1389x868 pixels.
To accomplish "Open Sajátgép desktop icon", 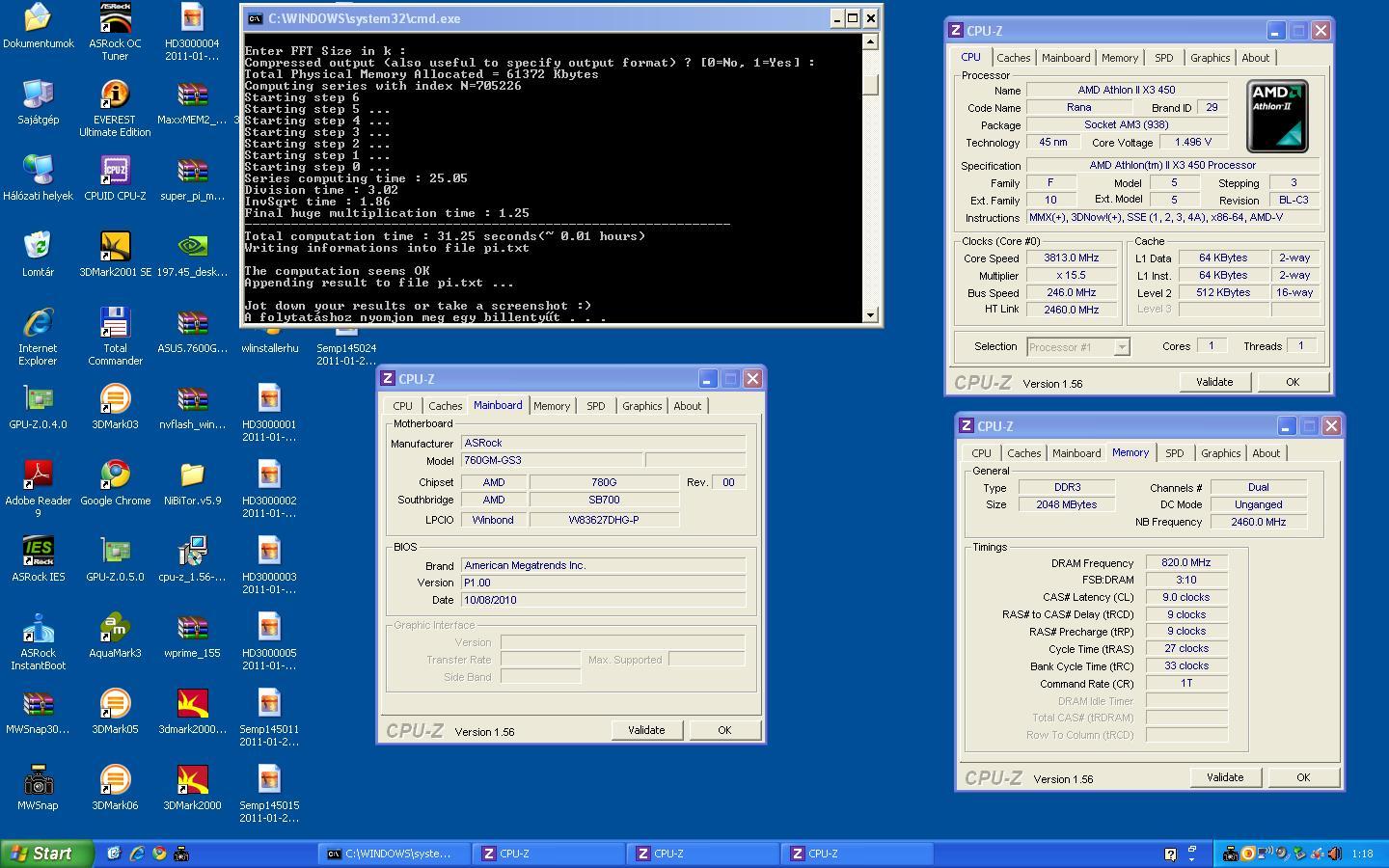I will [x=38, y=101].
